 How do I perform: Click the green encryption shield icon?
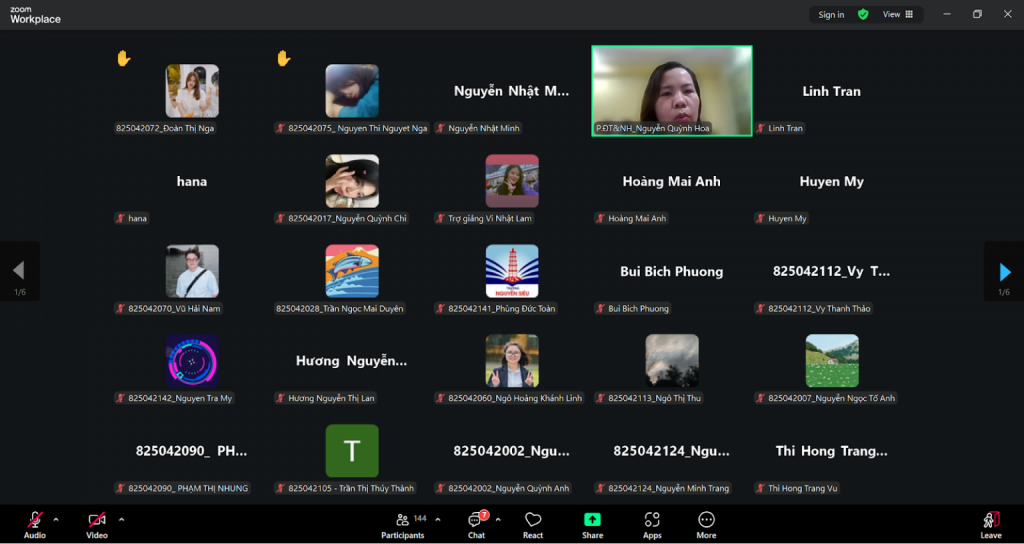pos(863,14)
